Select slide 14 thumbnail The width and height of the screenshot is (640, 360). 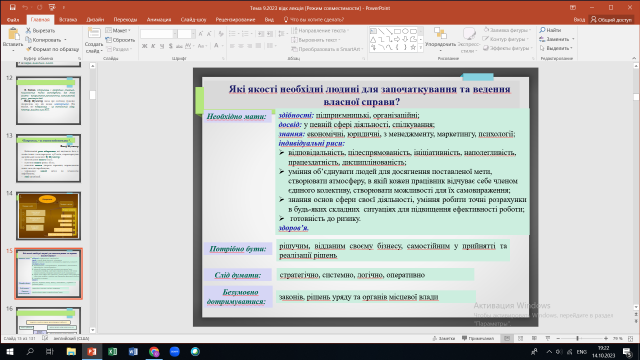click(x=48, y=216)
